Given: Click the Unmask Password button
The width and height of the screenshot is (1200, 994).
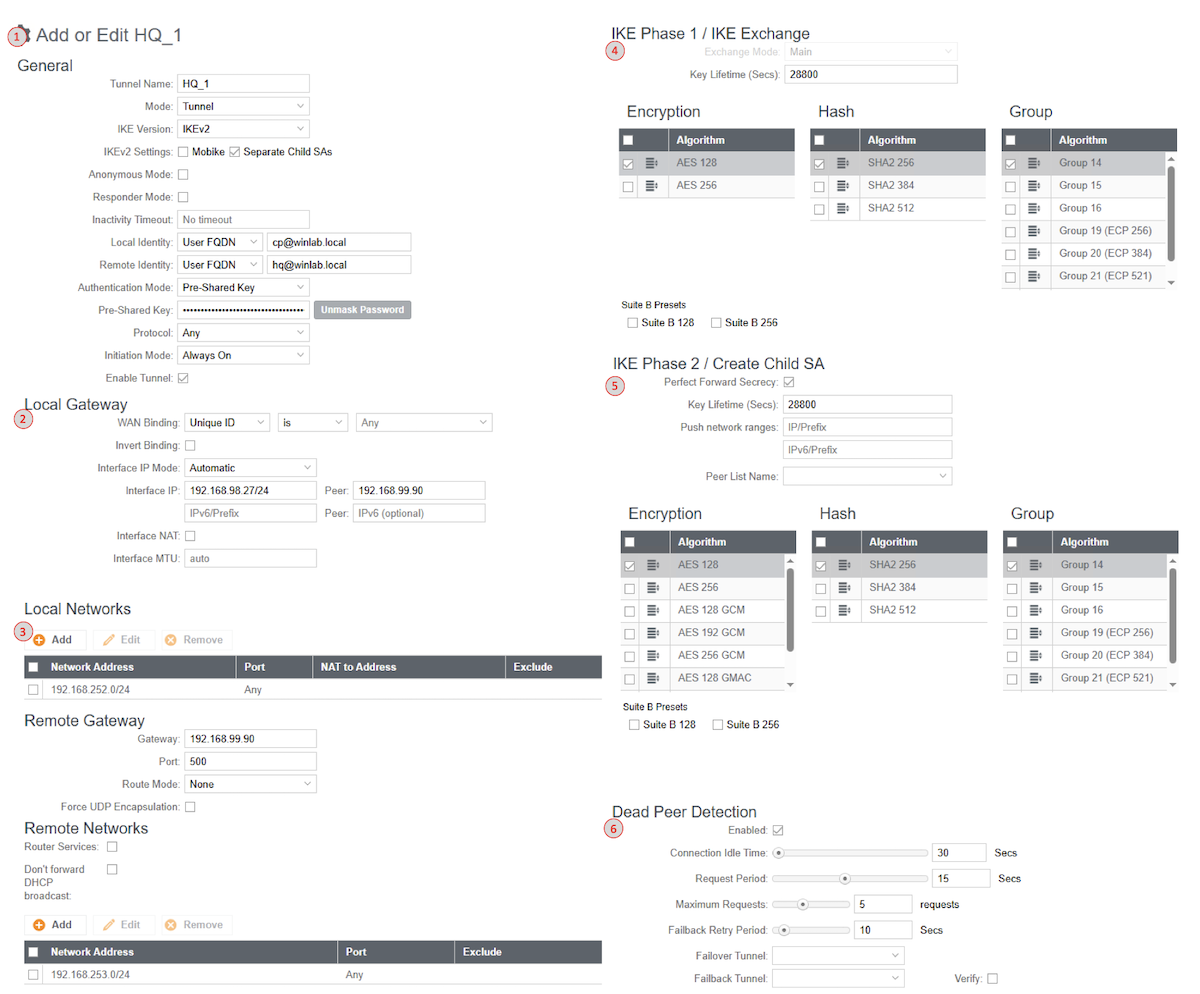Looking at the screenshot, I should [364, 310].
